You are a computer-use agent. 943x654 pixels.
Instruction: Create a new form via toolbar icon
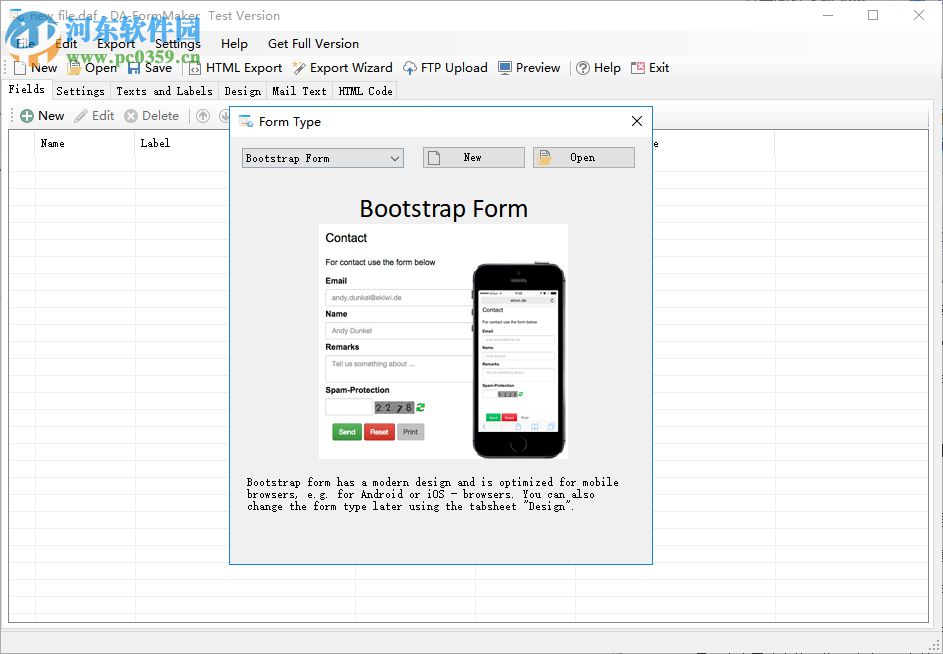34,67
